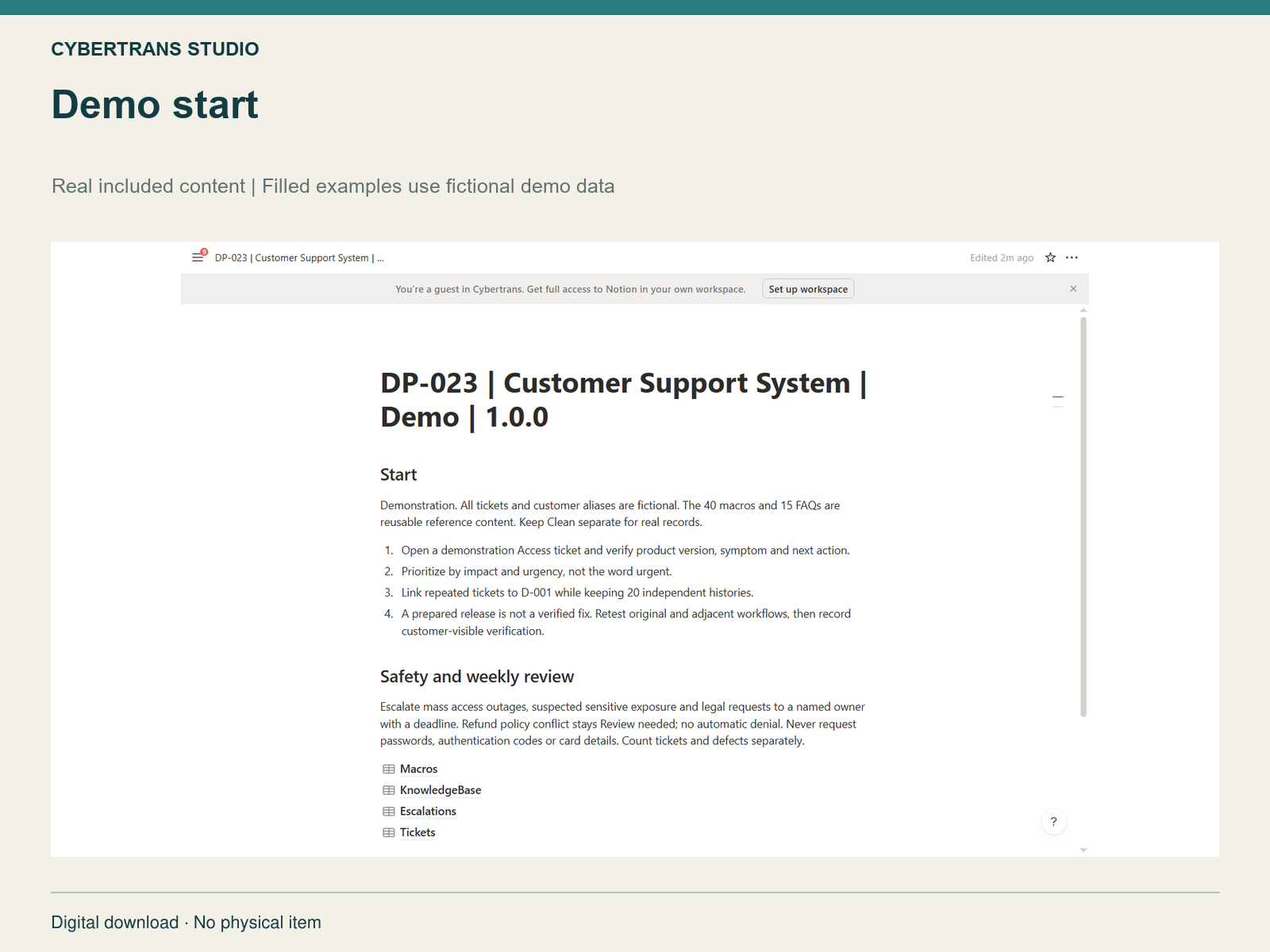
Task: Open the Escalations database link
Action: (x=428, y=811)
